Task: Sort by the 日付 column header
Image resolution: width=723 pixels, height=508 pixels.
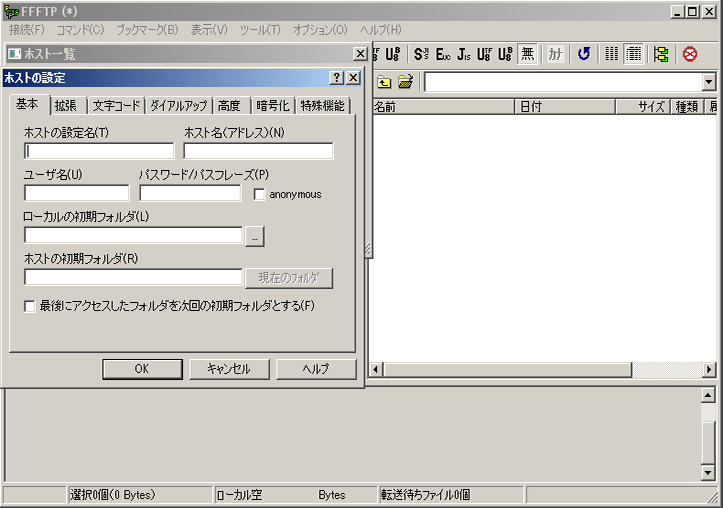Action: 565,107
